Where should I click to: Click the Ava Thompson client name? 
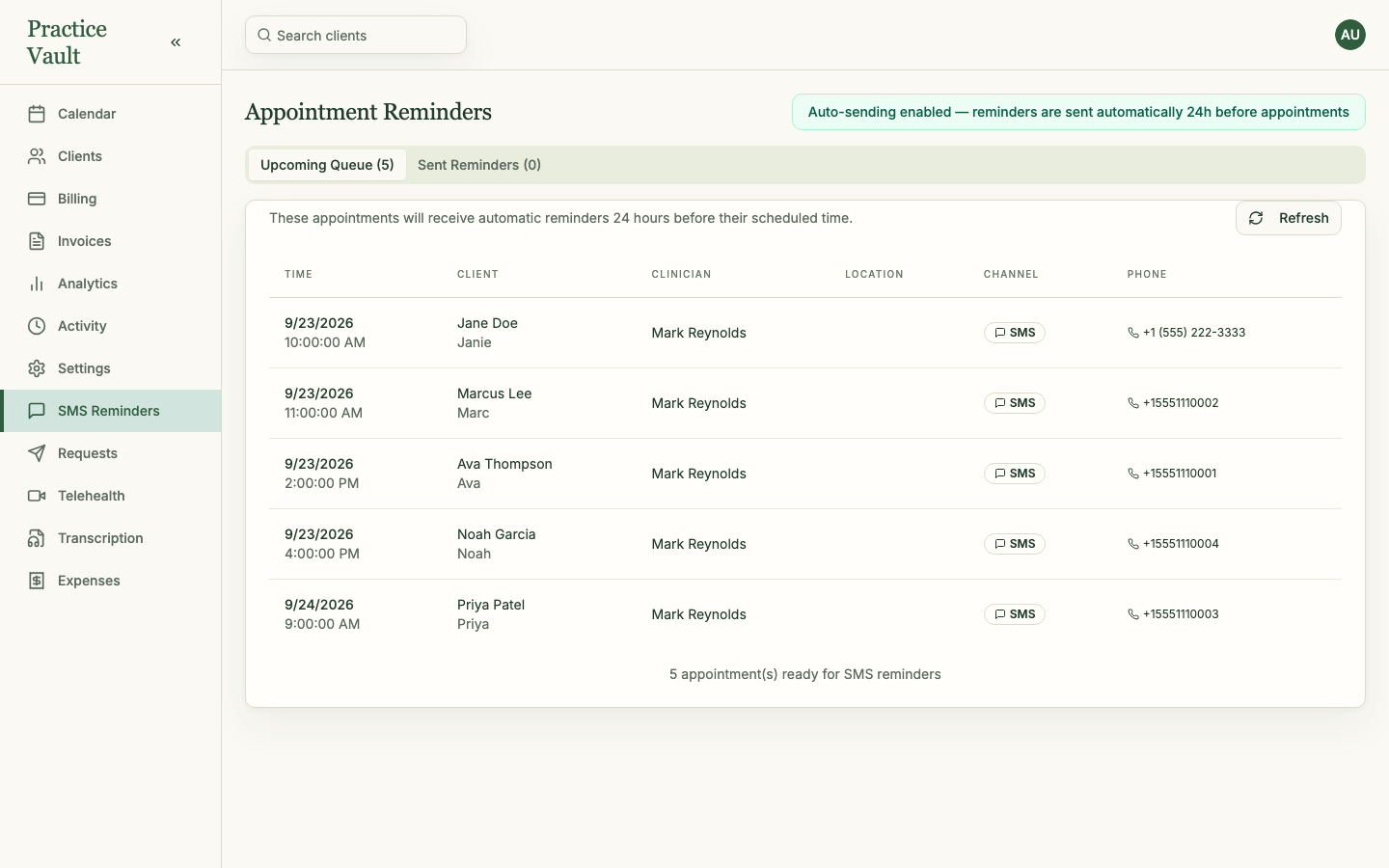(x=504, y=464)
